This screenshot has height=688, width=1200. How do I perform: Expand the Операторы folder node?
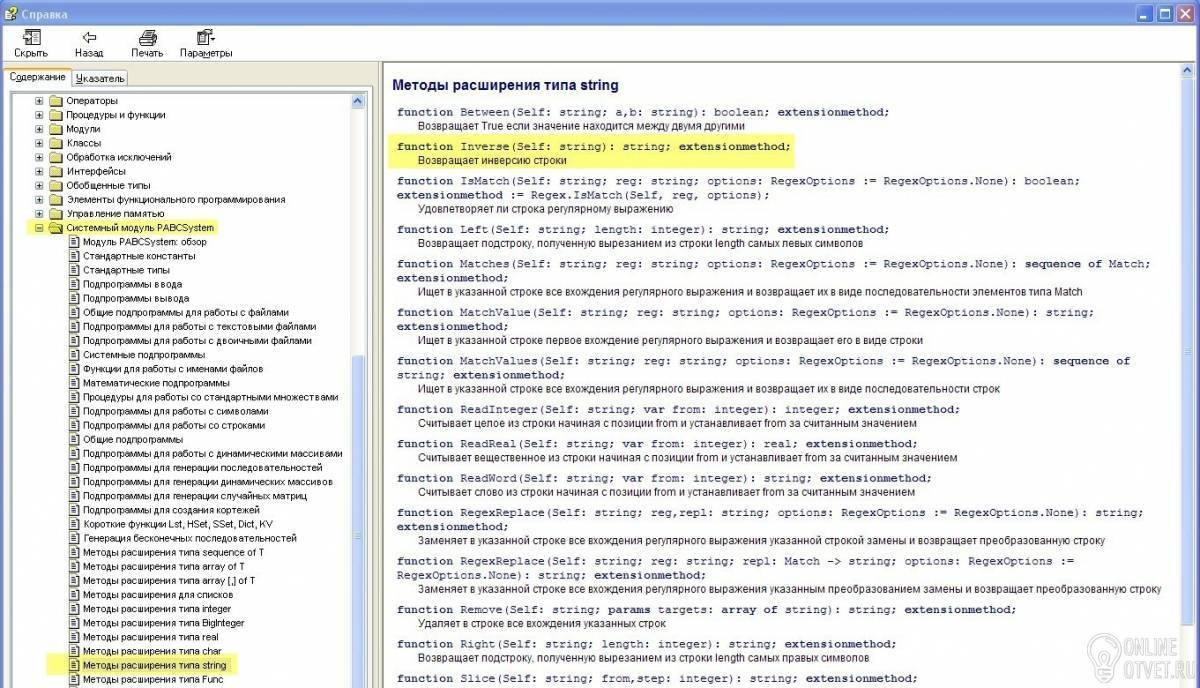coord(40,101)
